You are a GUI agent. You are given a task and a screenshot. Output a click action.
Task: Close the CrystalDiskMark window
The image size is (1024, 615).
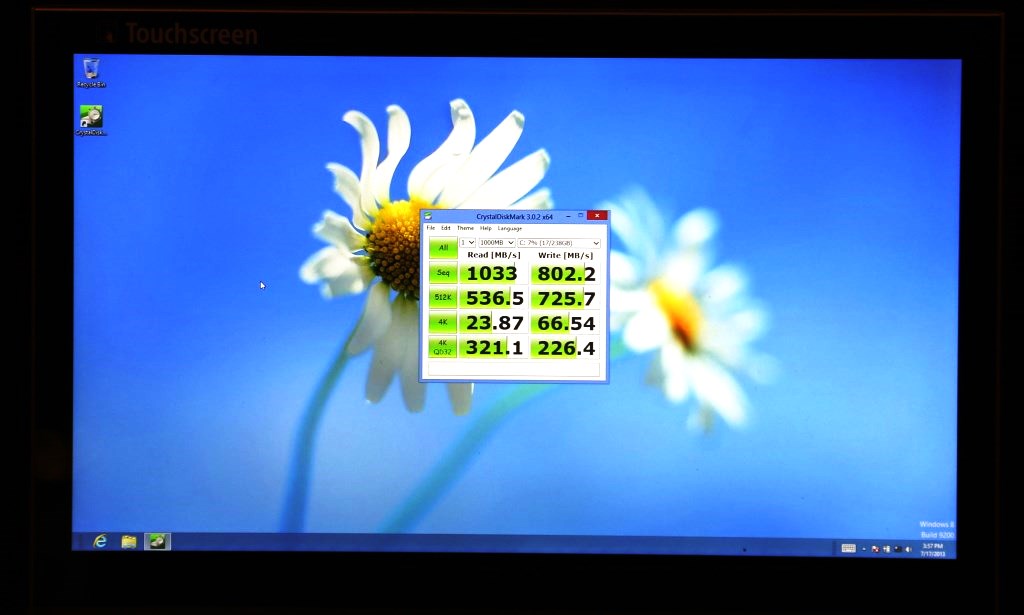click(597, 215)
